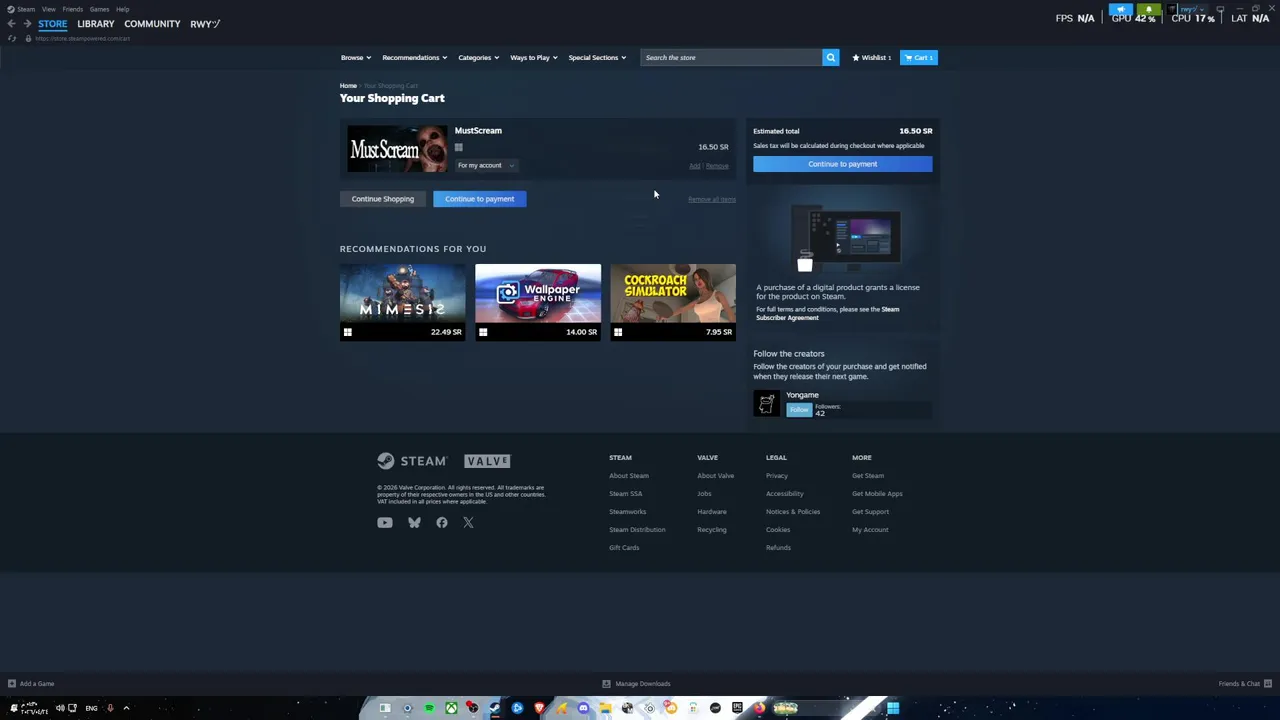Open Brave browser from the taskbar
The width and height of the screenshot is (1280, 720).
click(539, 708)
